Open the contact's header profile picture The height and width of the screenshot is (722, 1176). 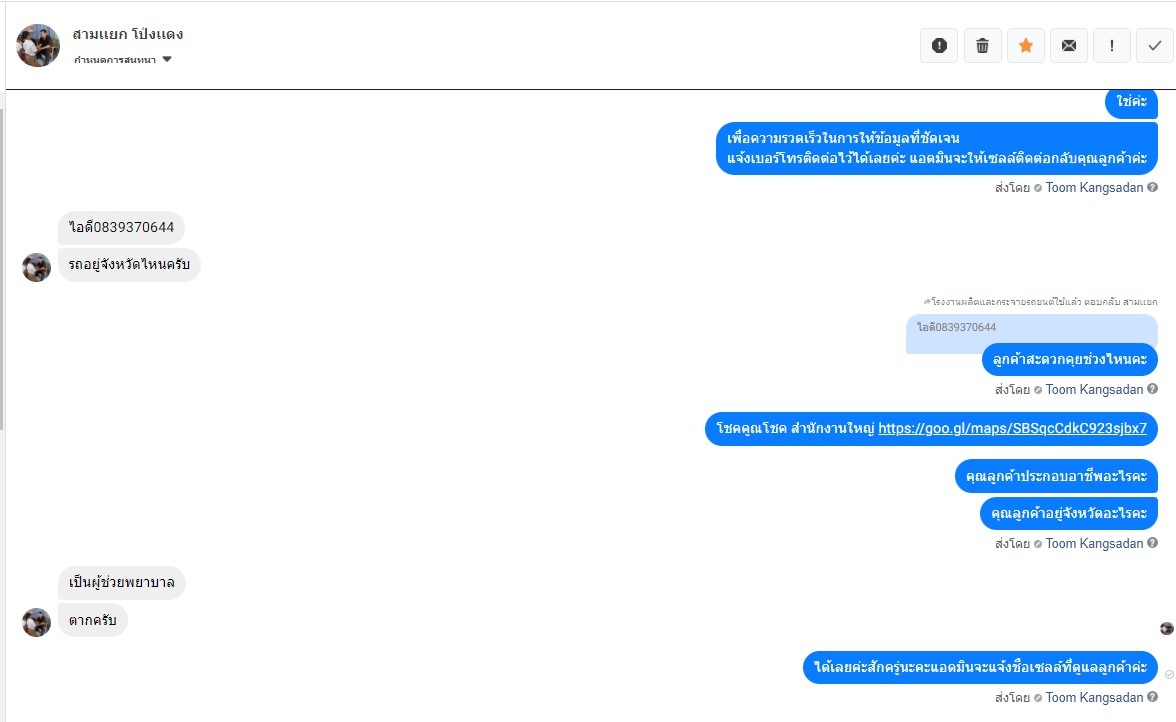[38, 45]
